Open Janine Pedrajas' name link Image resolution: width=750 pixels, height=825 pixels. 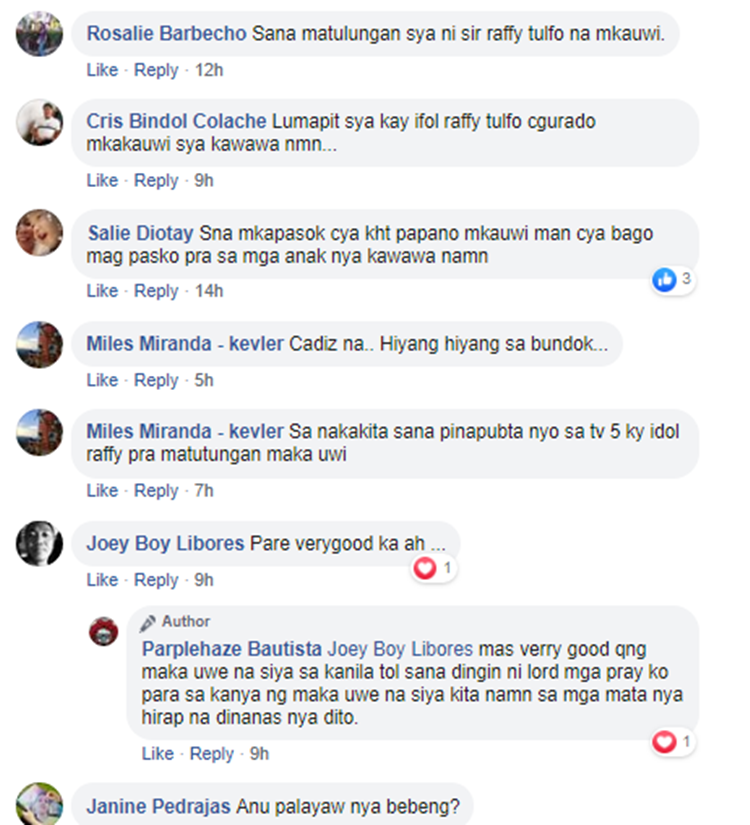point(158,807)
